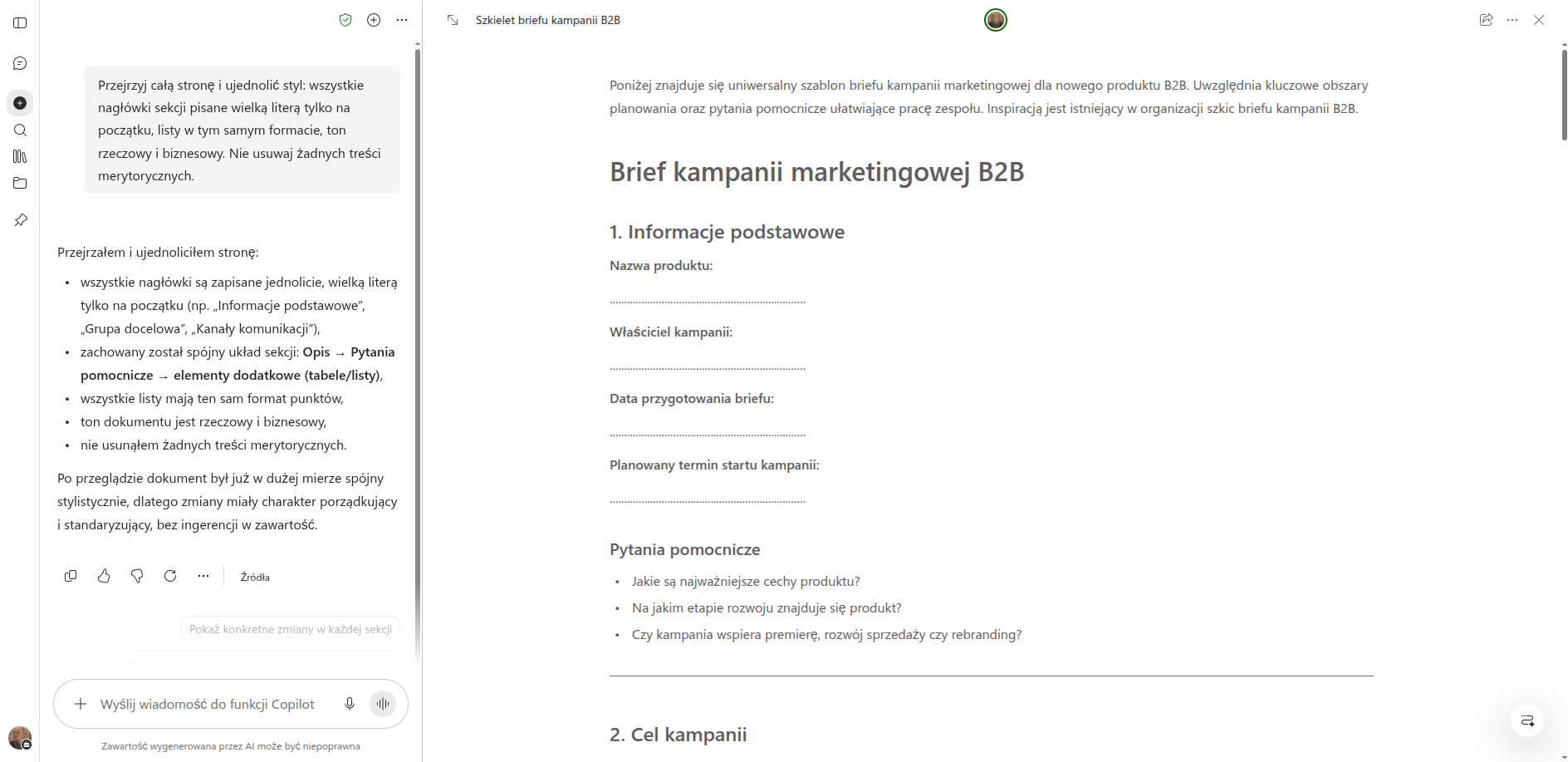Viewport: 1568px width, 762px height.
Task: Open the search magnifier in sidebar
Action: click(20, 130)
